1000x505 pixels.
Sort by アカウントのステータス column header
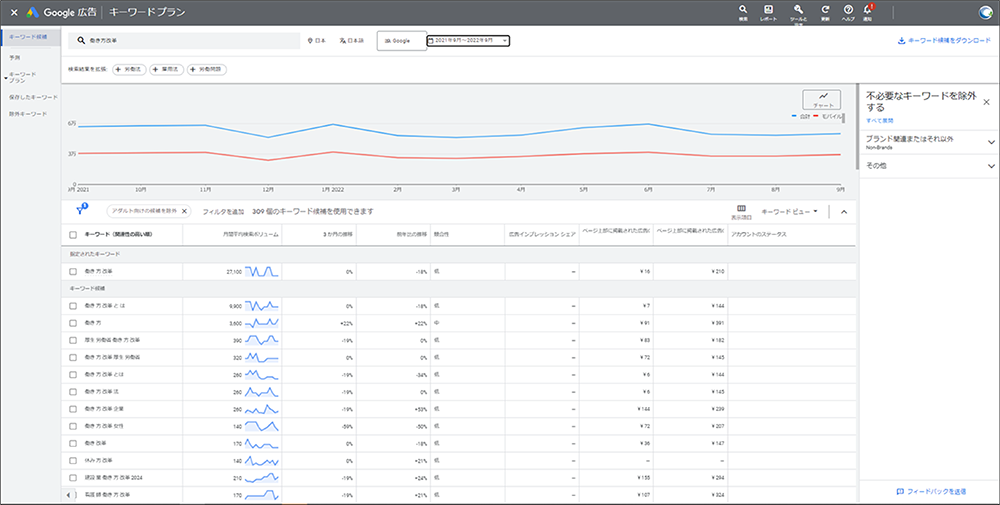point(759,235)
